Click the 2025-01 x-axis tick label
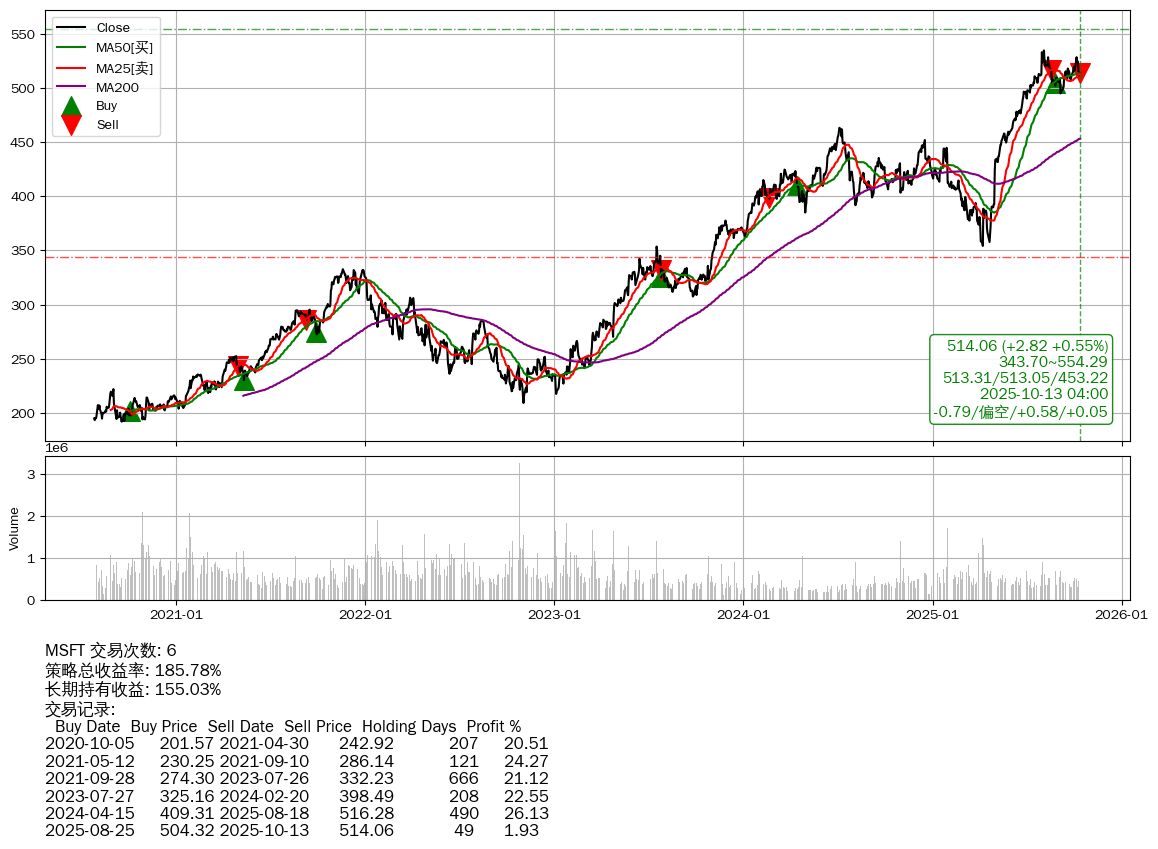 pos(932,615)
